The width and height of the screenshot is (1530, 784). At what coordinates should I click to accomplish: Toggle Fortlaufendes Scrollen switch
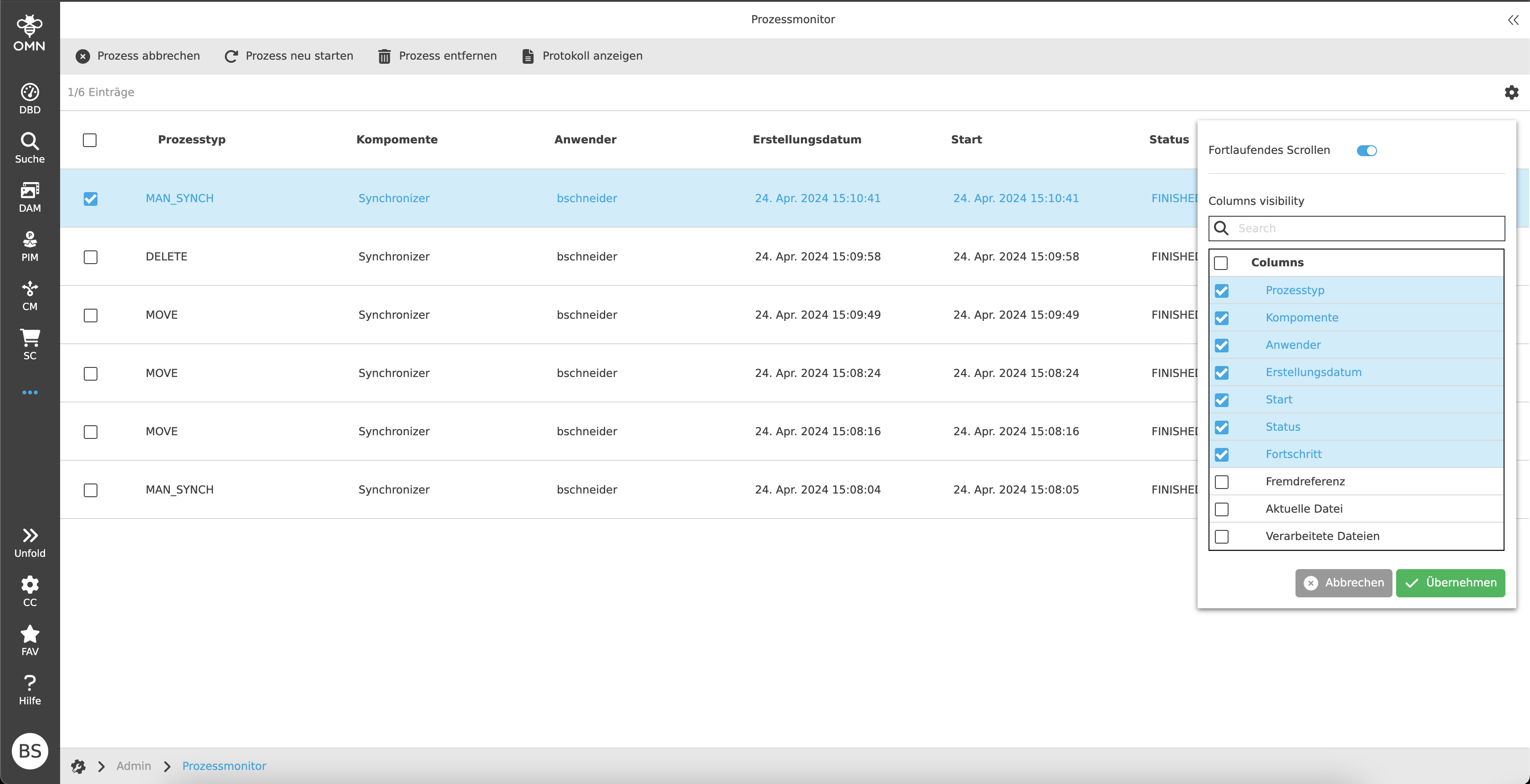tap(1366, 150)
